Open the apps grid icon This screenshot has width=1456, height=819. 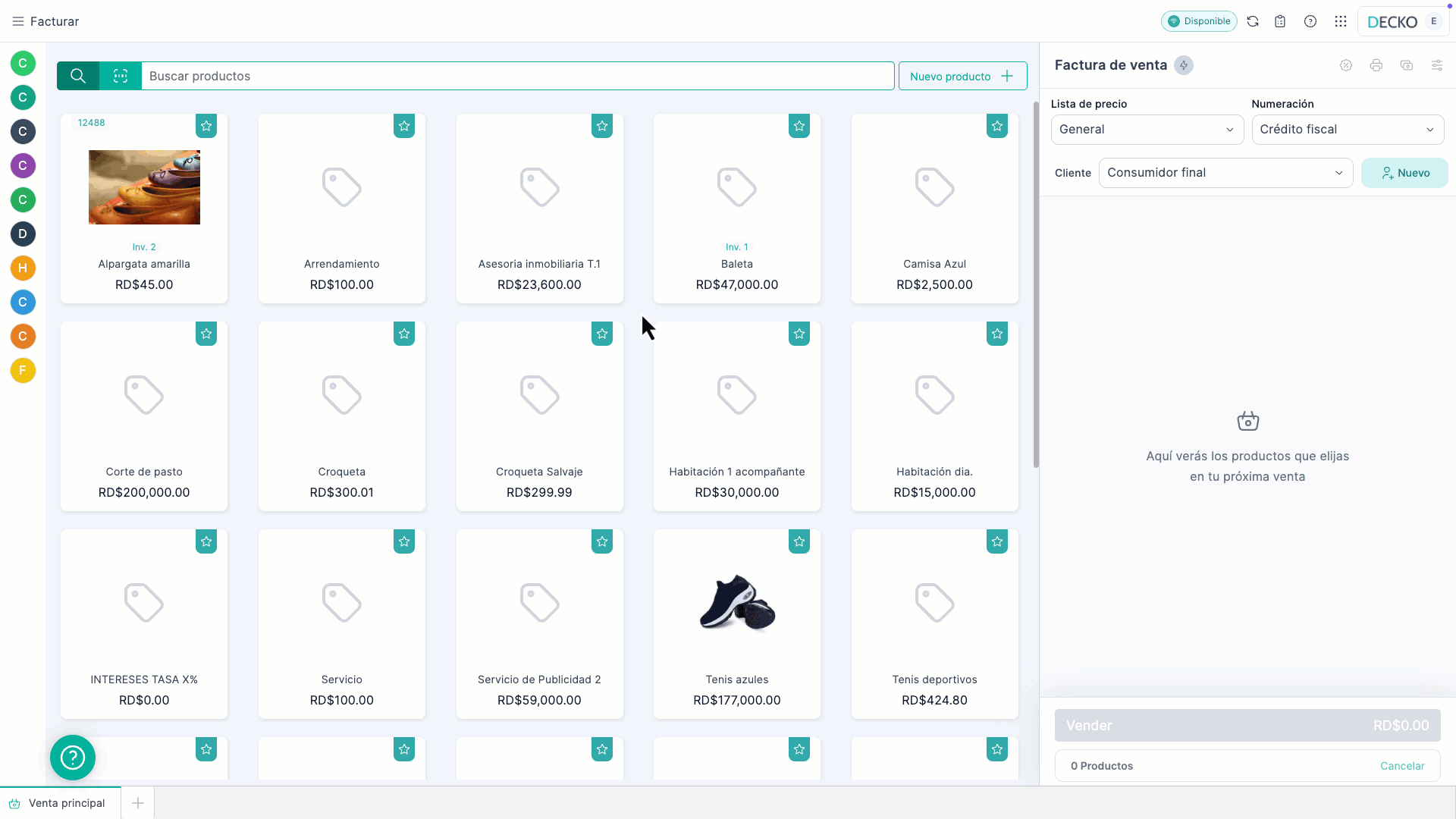coord(1341,21)
